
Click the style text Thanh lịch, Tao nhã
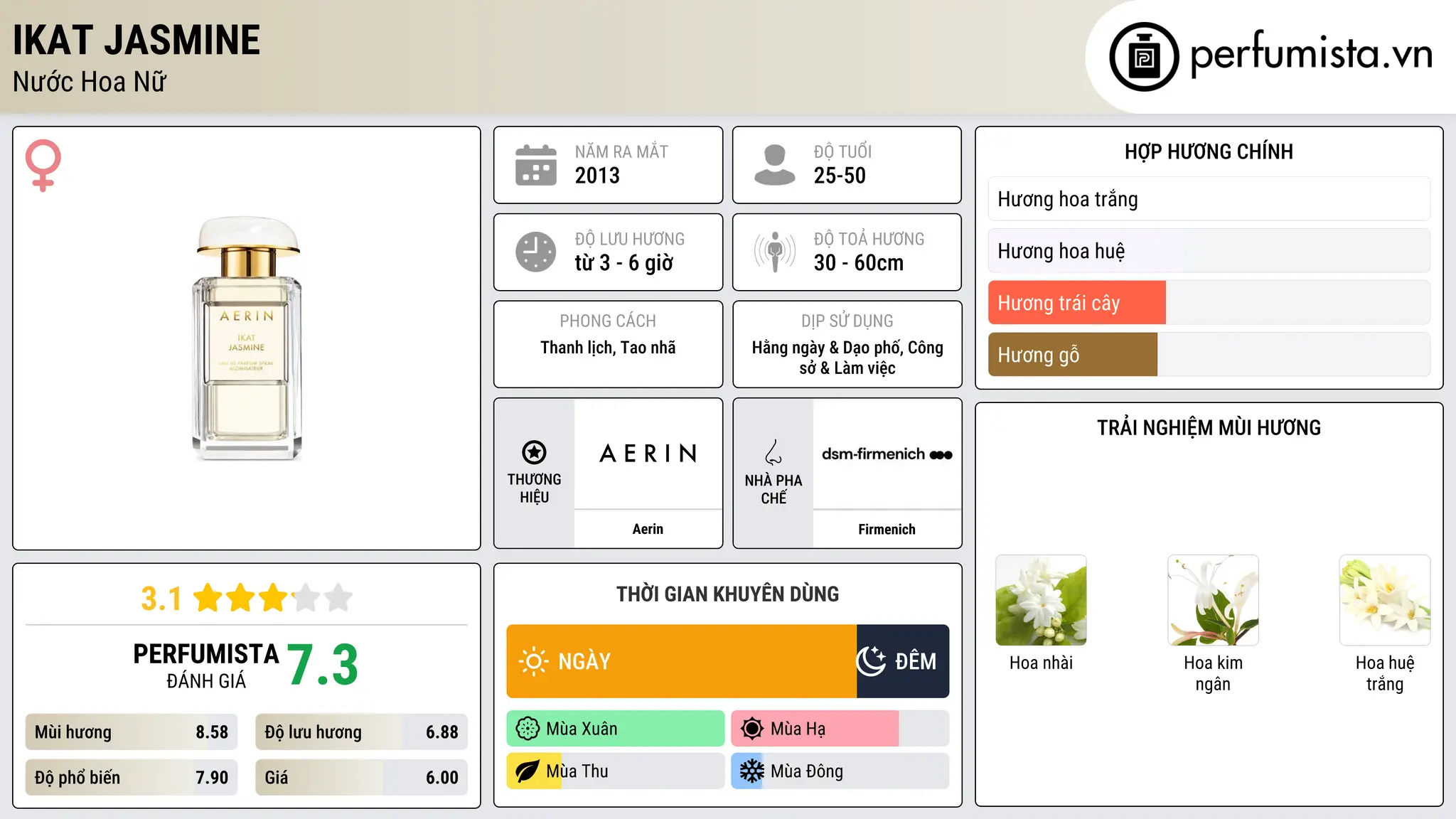pyautogui.click(x=608, y=348)
